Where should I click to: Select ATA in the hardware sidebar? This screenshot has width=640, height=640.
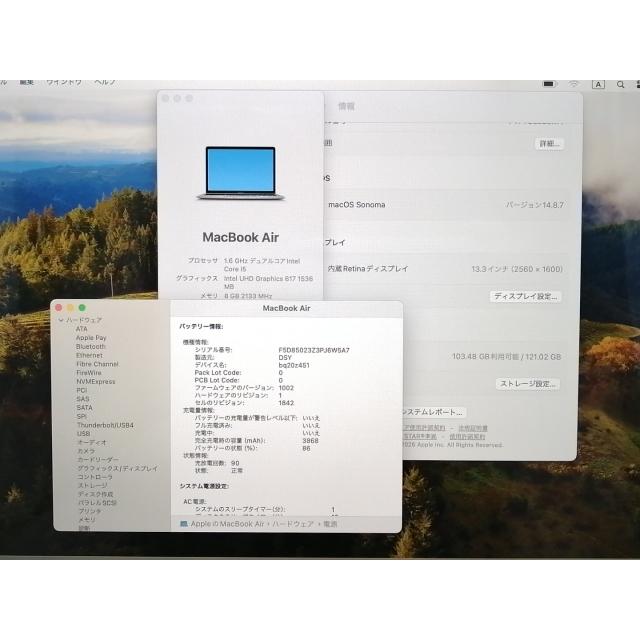[82, 329]
